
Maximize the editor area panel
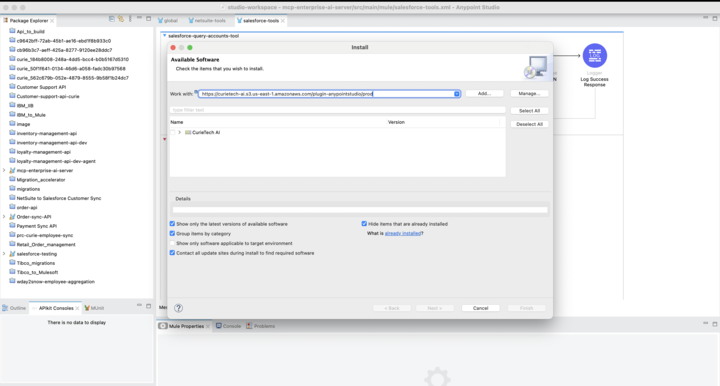(x=714, y=18)
